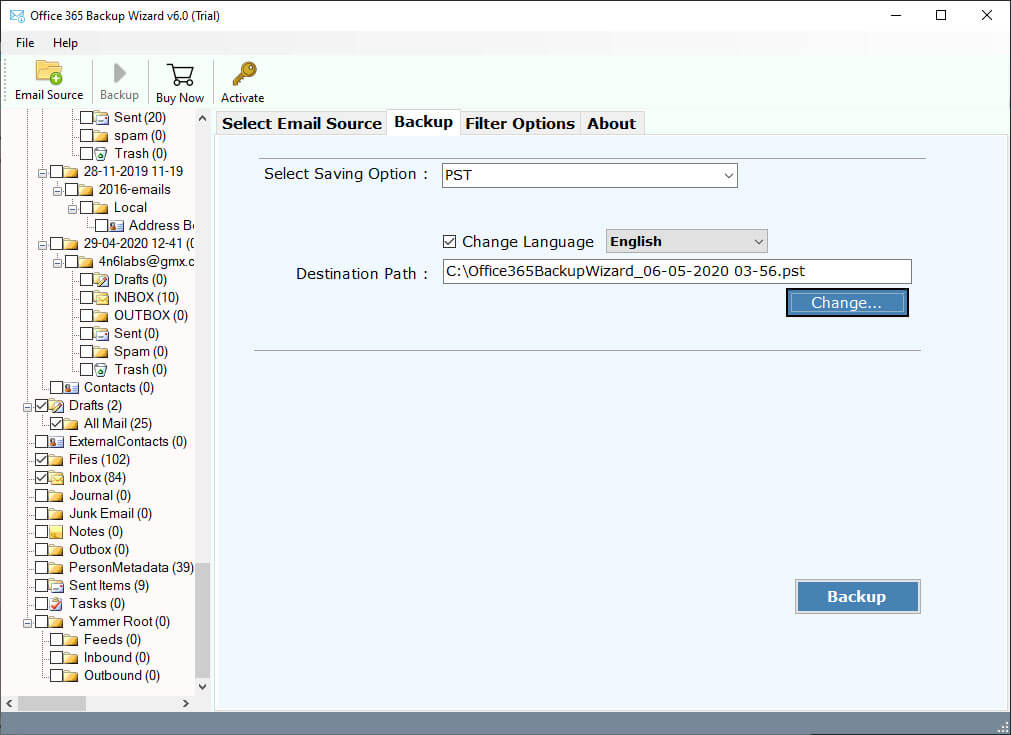Select the Backup tab
1011x735 pixels.
[424, 122]
